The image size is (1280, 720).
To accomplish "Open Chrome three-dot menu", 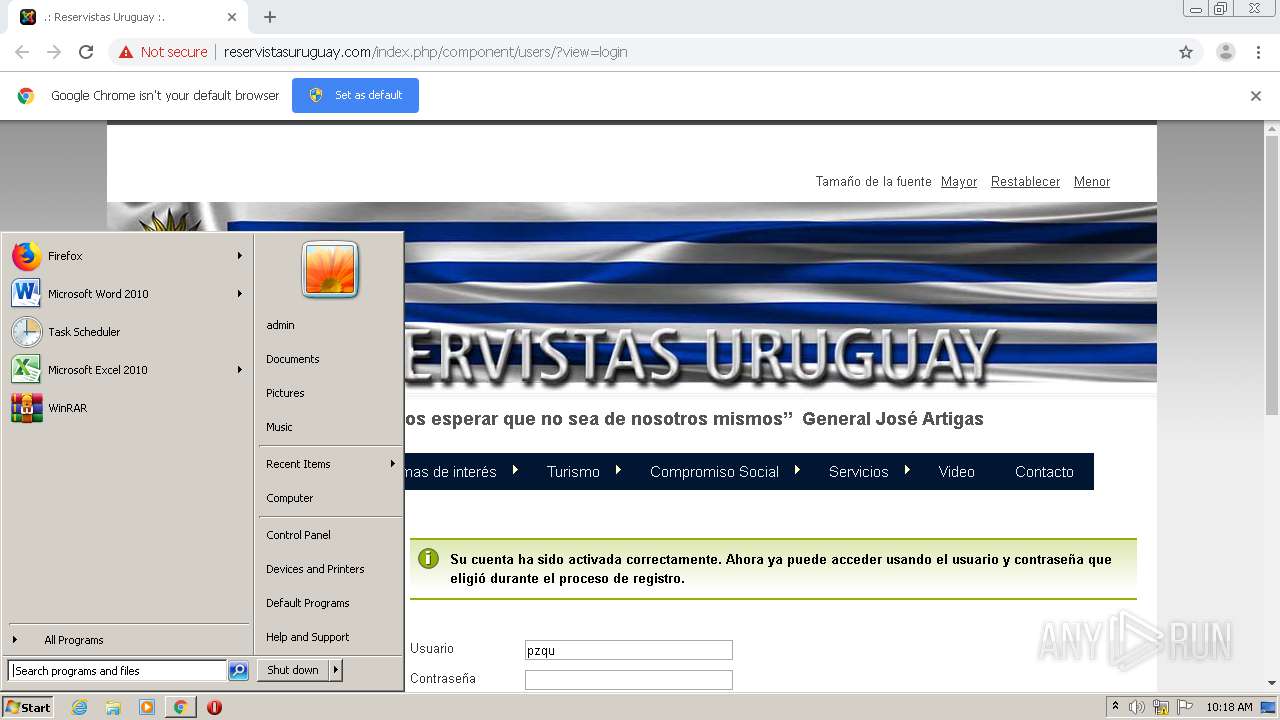I will pyautogui.click(x=1258, y=52).
